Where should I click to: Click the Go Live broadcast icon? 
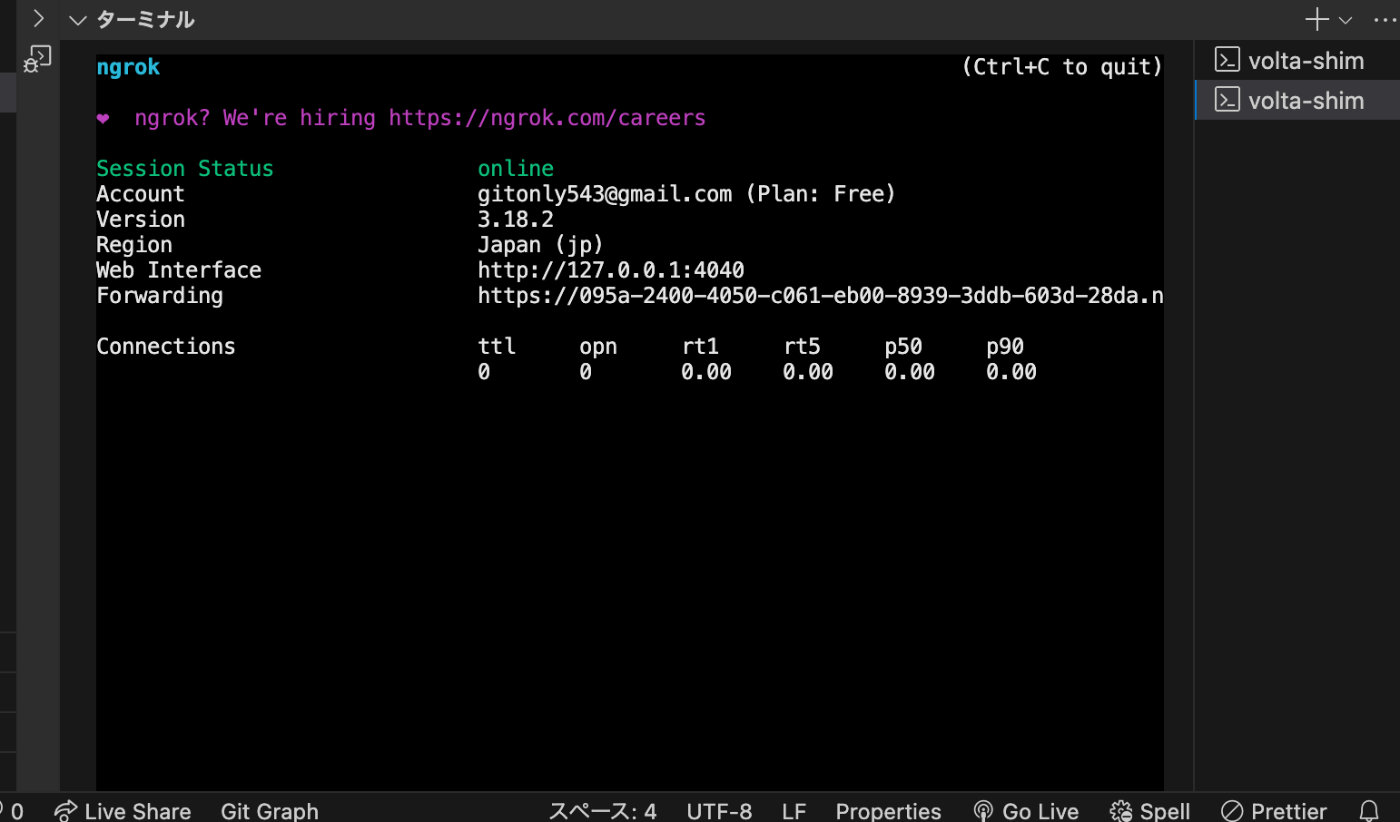point(983,811)
